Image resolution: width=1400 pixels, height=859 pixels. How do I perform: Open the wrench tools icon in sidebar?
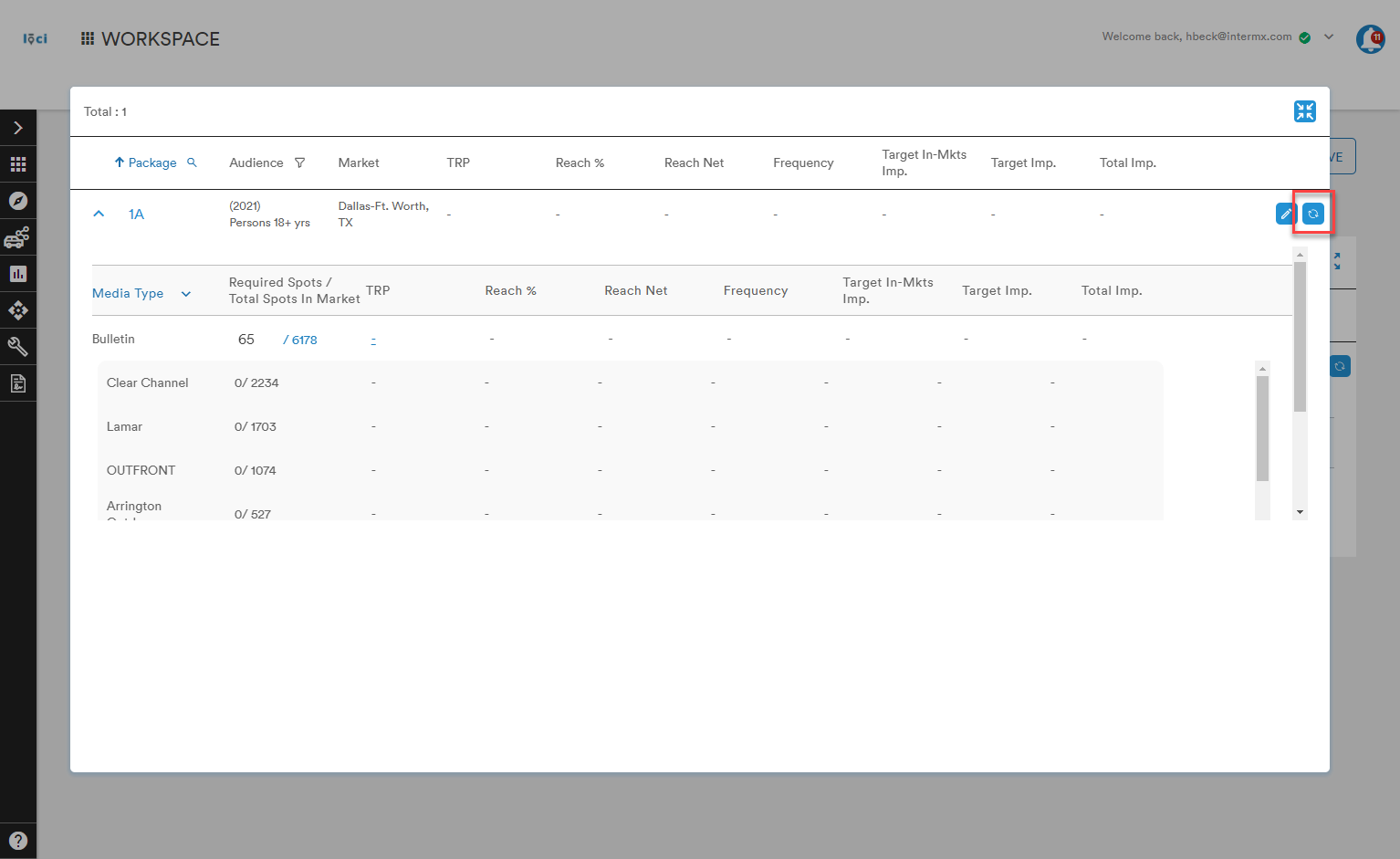tap(18, 347)
